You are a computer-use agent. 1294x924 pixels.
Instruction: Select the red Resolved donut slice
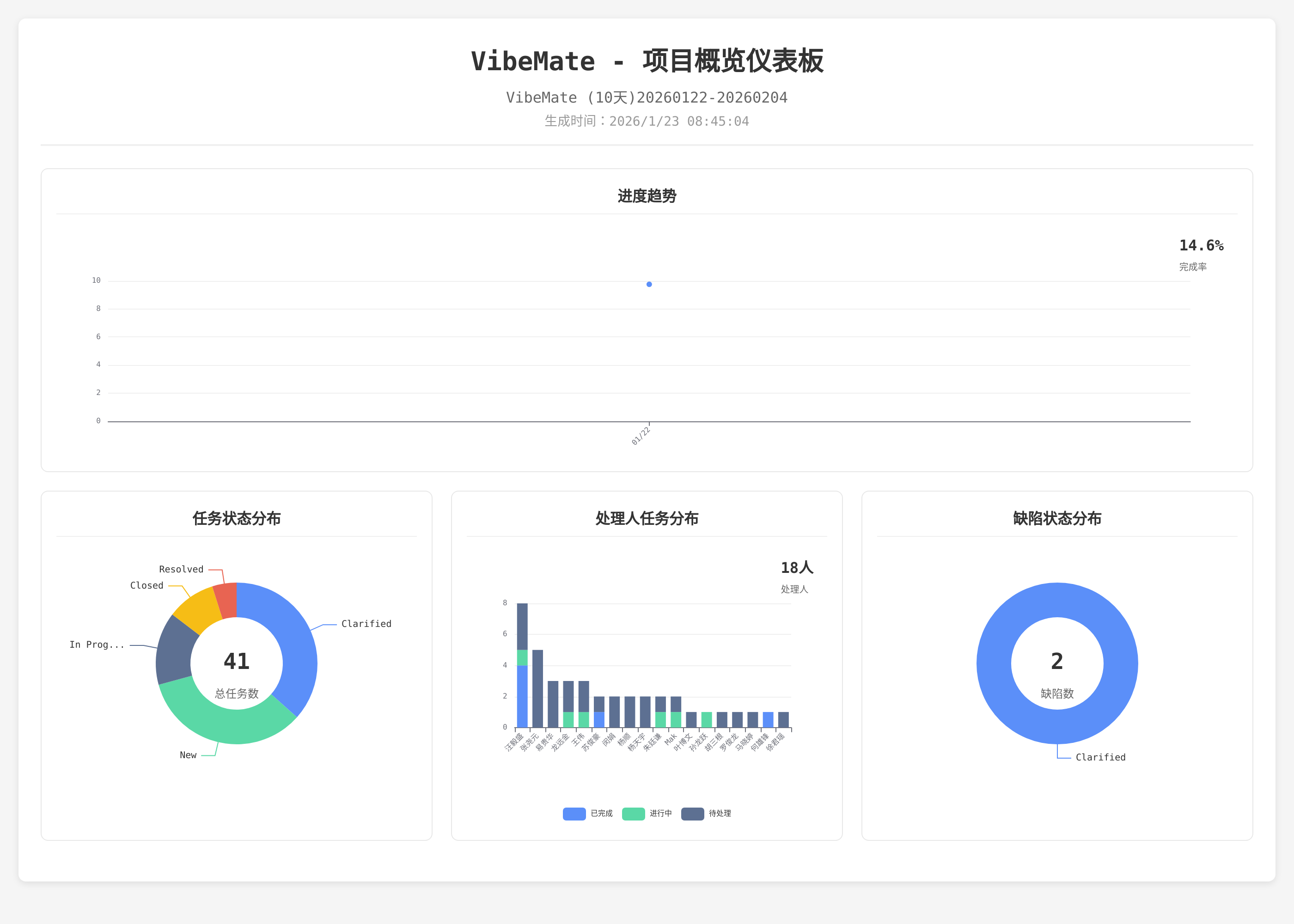click(226, 600)
